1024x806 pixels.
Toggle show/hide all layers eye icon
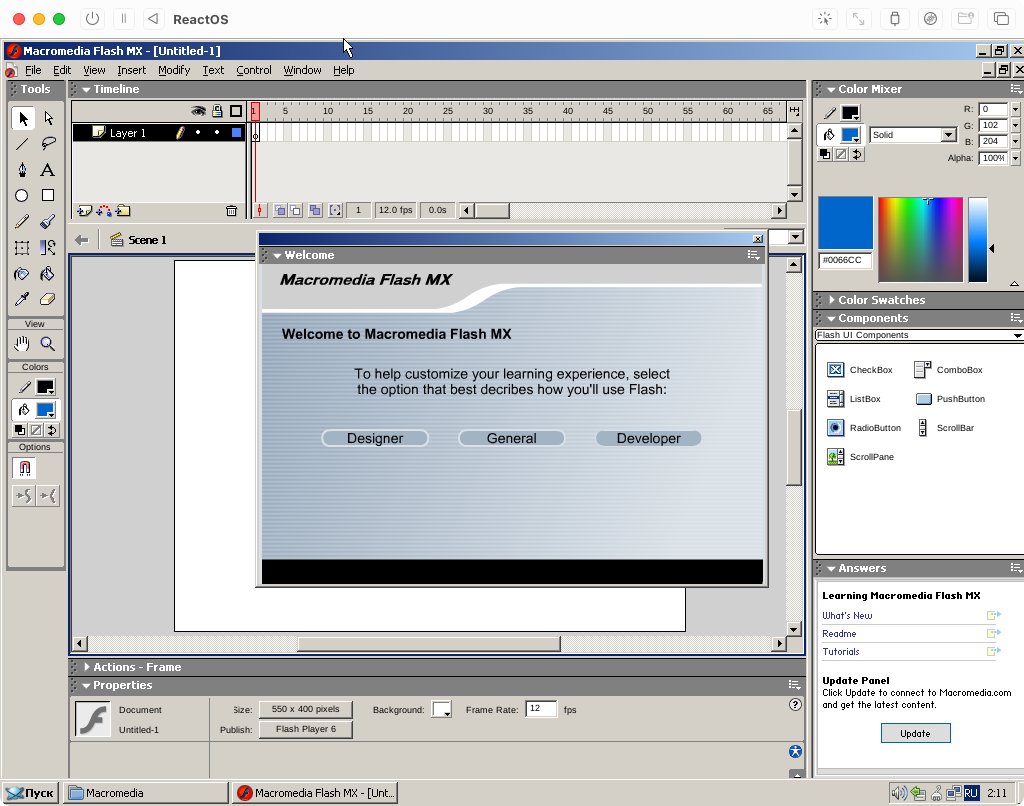(x=199, y=111)
